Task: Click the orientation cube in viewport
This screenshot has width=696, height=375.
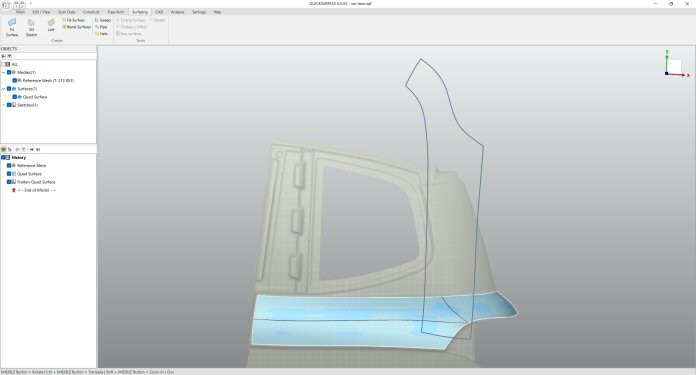Action: pos(674,67)
